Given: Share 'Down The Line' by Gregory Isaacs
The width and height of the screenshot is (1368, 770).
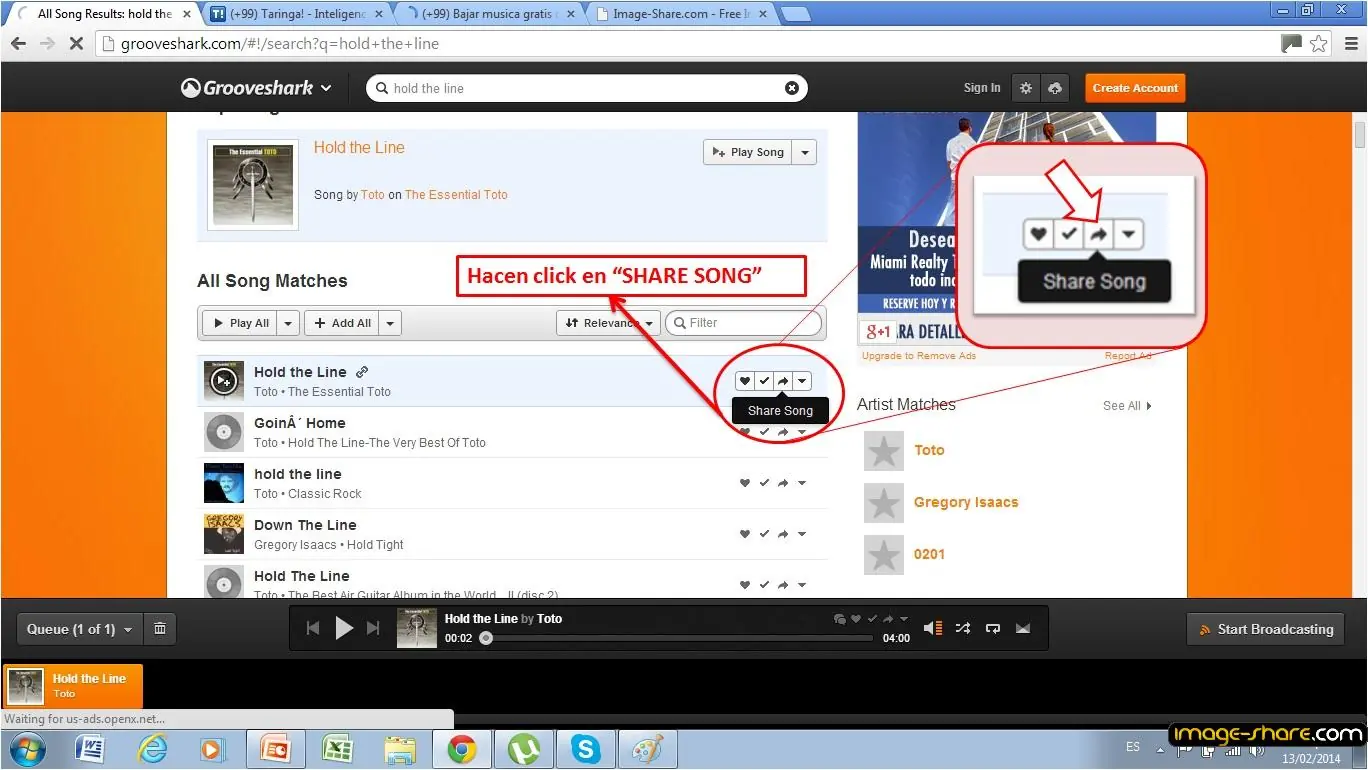Looking at the screenshot, I should (783, 534).
